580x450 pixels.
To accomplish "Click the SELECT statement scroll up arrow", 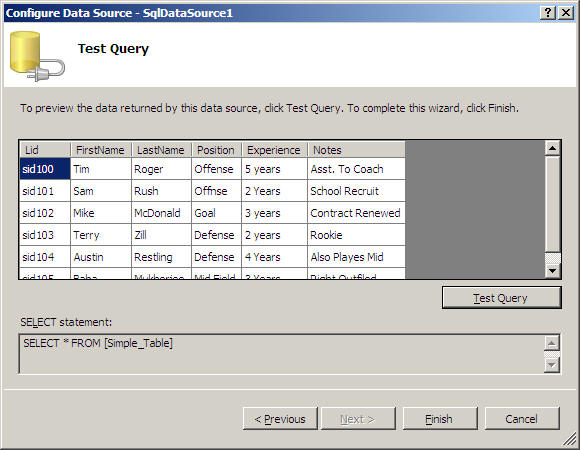I will pyautogui.click(x=552, y=344).
